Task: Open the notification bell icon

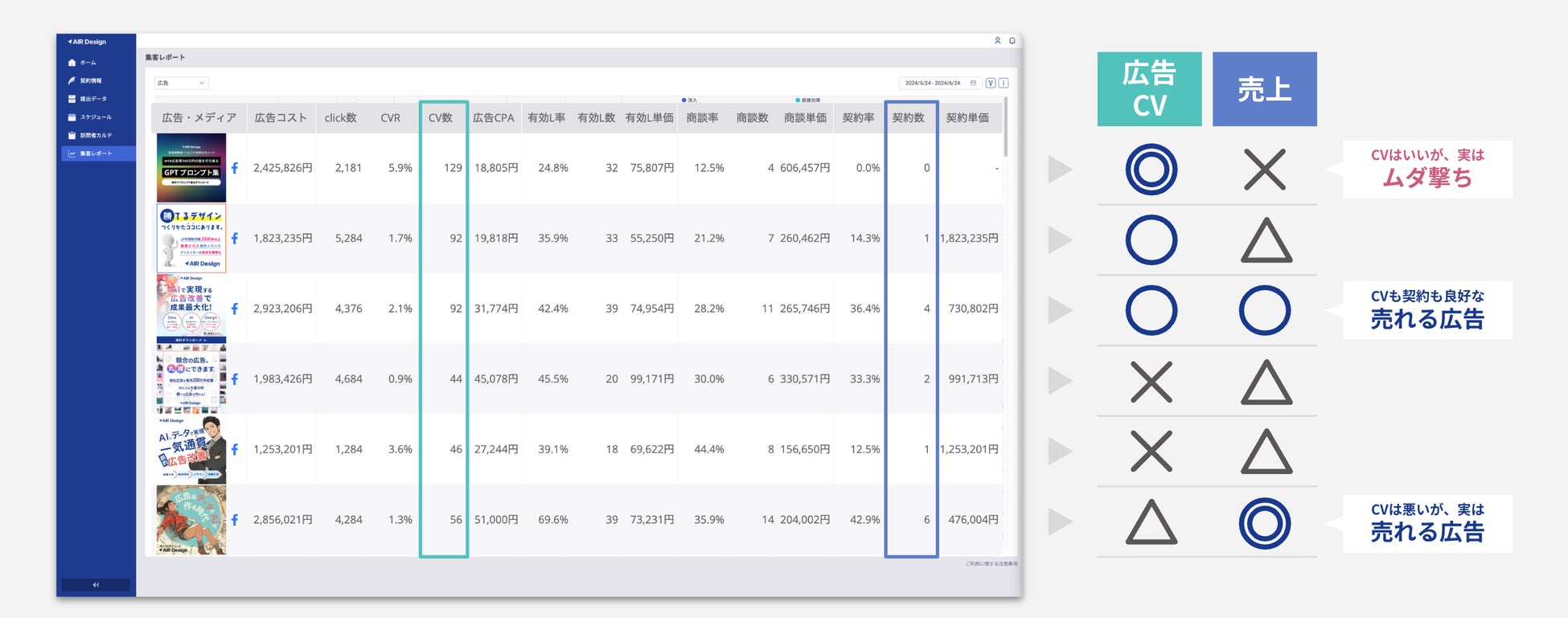Action: pos(1012,40)
